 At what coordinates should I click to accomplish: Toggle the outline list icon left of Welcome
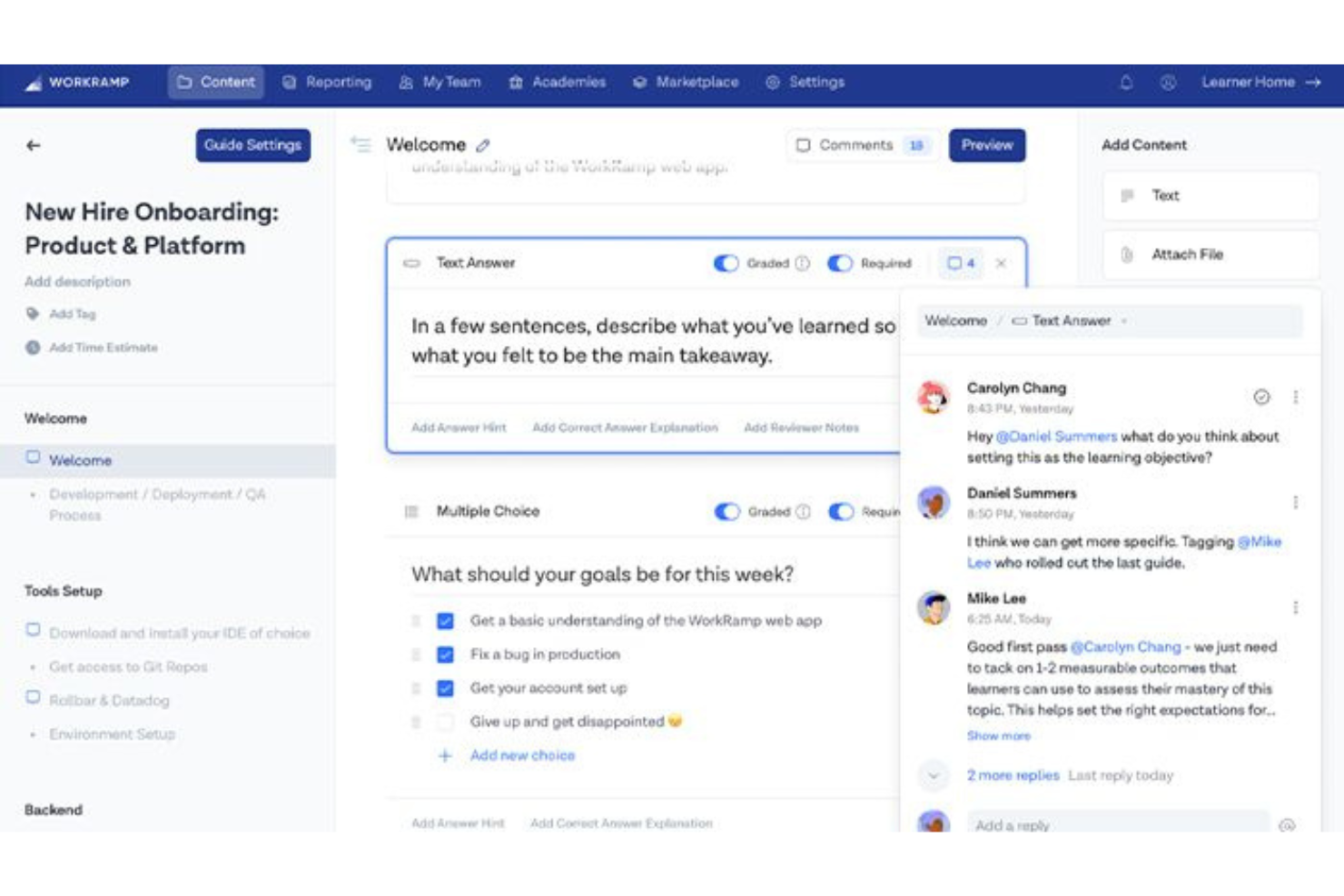click(x=361, y=144)
